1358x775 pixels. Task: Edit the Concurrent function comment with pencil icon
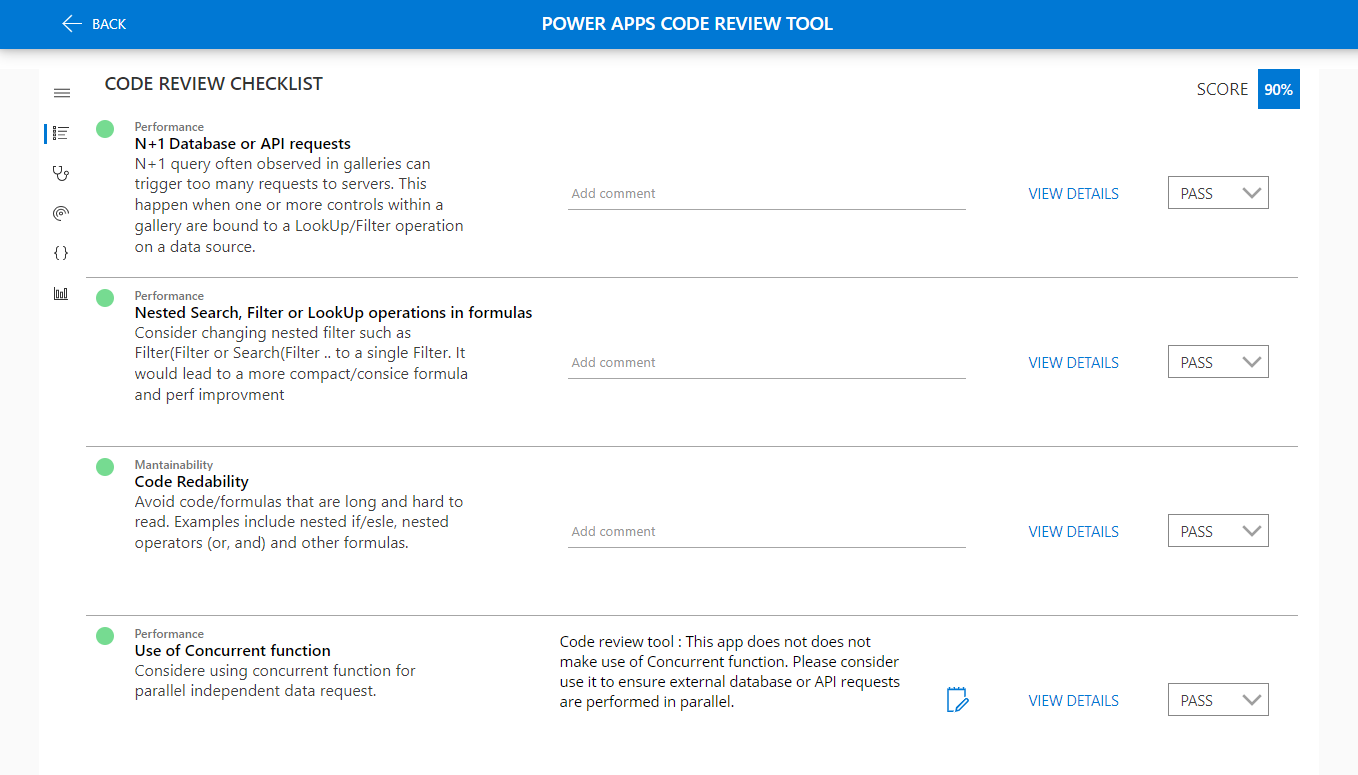pos(957,700)
